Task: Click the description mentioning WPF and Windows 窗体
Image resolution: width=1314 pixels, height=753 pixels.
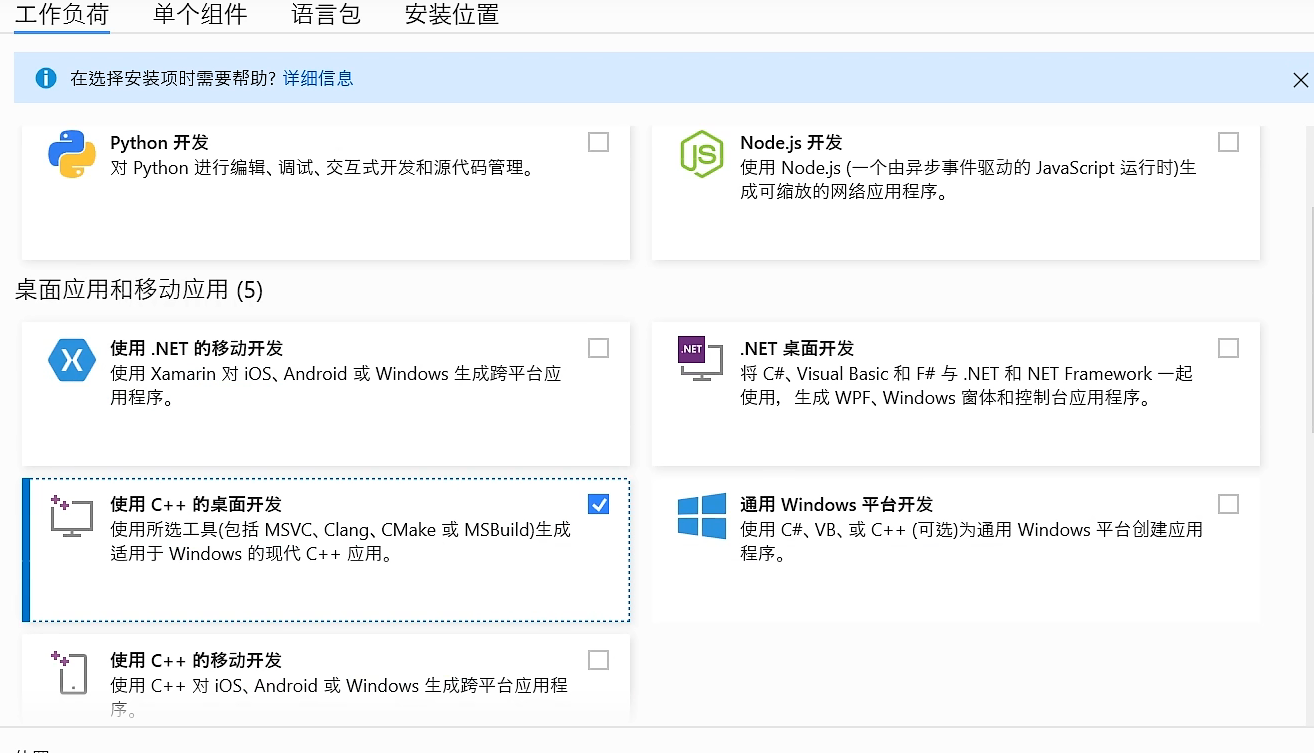Action: tap(967, 385)
